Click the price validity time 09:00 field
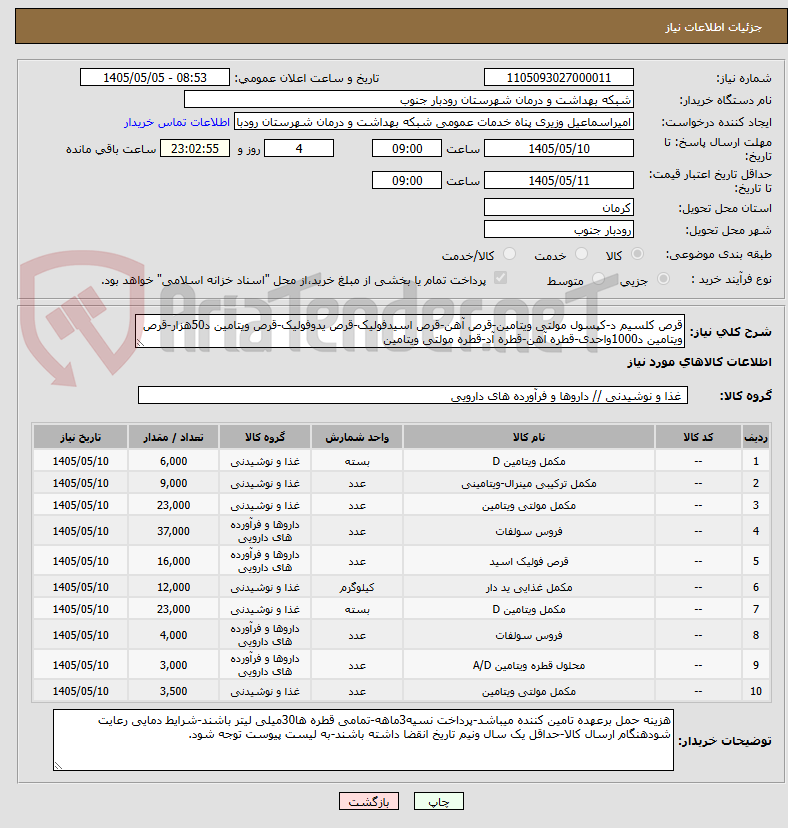This screenshot has width=788, height=828. pyautogui.click(x=407, y=181)
